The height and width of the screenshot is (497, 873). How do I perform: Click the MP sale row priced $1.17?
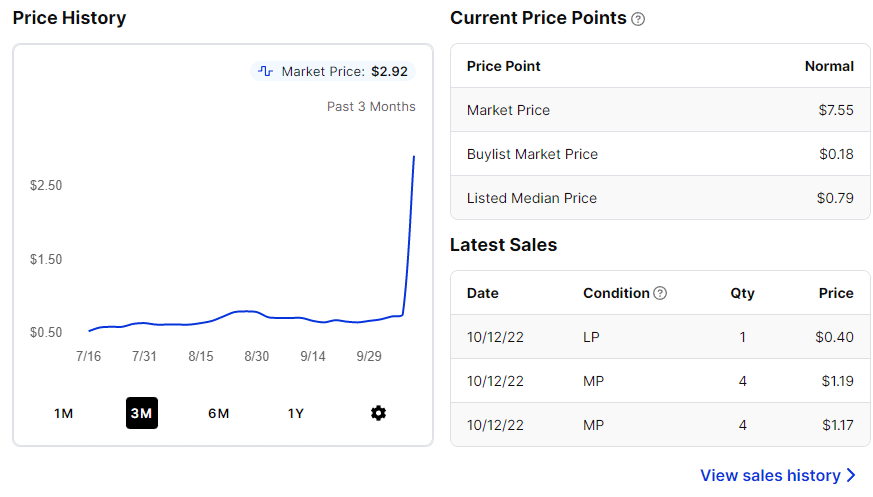[660, 425]
